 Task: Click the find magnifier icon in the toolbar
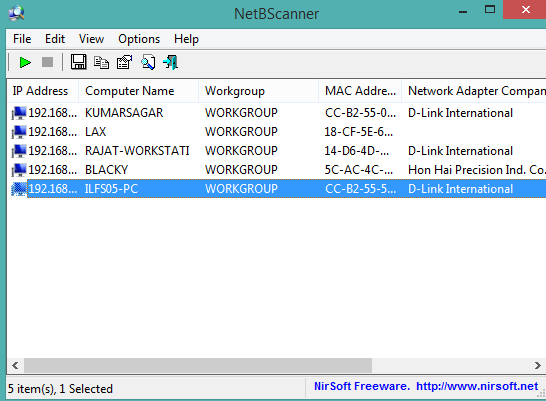coord(148,63)
